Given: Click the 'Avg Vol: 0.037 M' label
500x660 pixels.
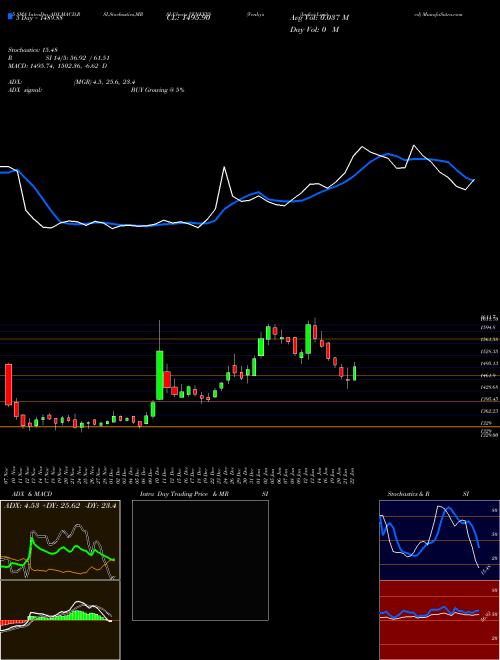Looking at the screenshot, I should pos(319,18).
